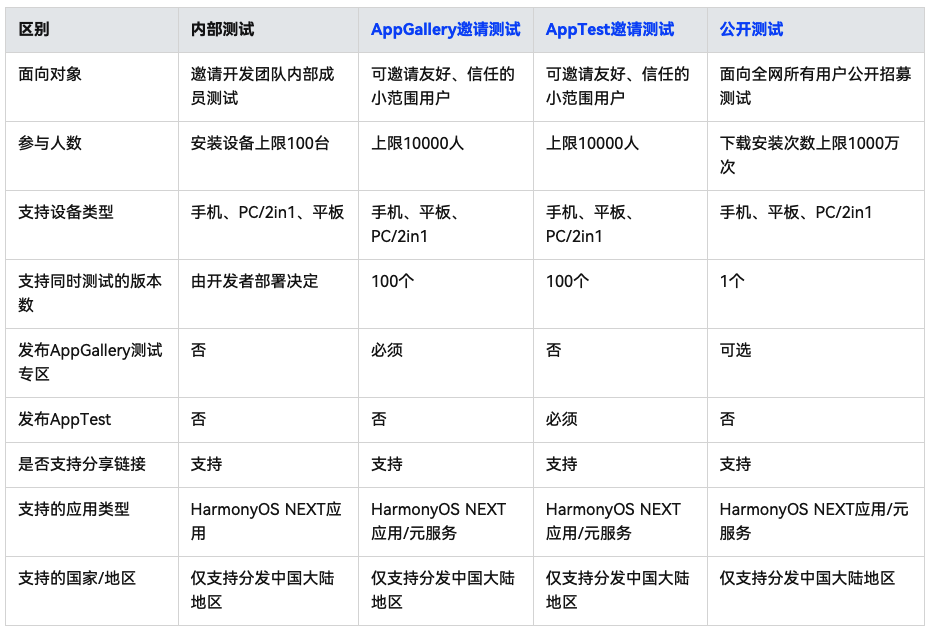Click the cell 面向全网所有用户公开招募测试
The width and height of the screenshot is (931, 632).
pyautogui.click(x=815, y=86)
